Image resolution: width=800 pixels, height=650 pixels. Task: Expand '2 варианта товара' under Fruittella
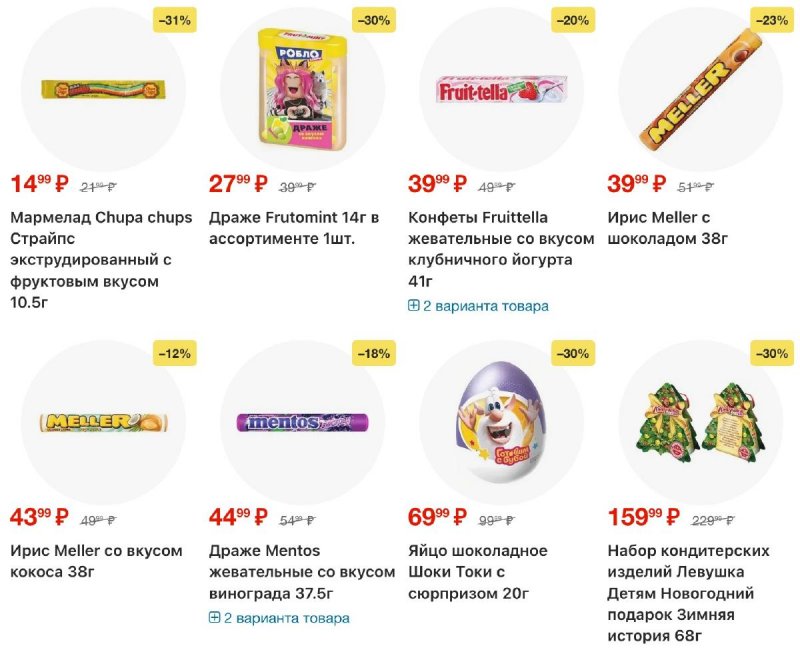click(485, 306)
